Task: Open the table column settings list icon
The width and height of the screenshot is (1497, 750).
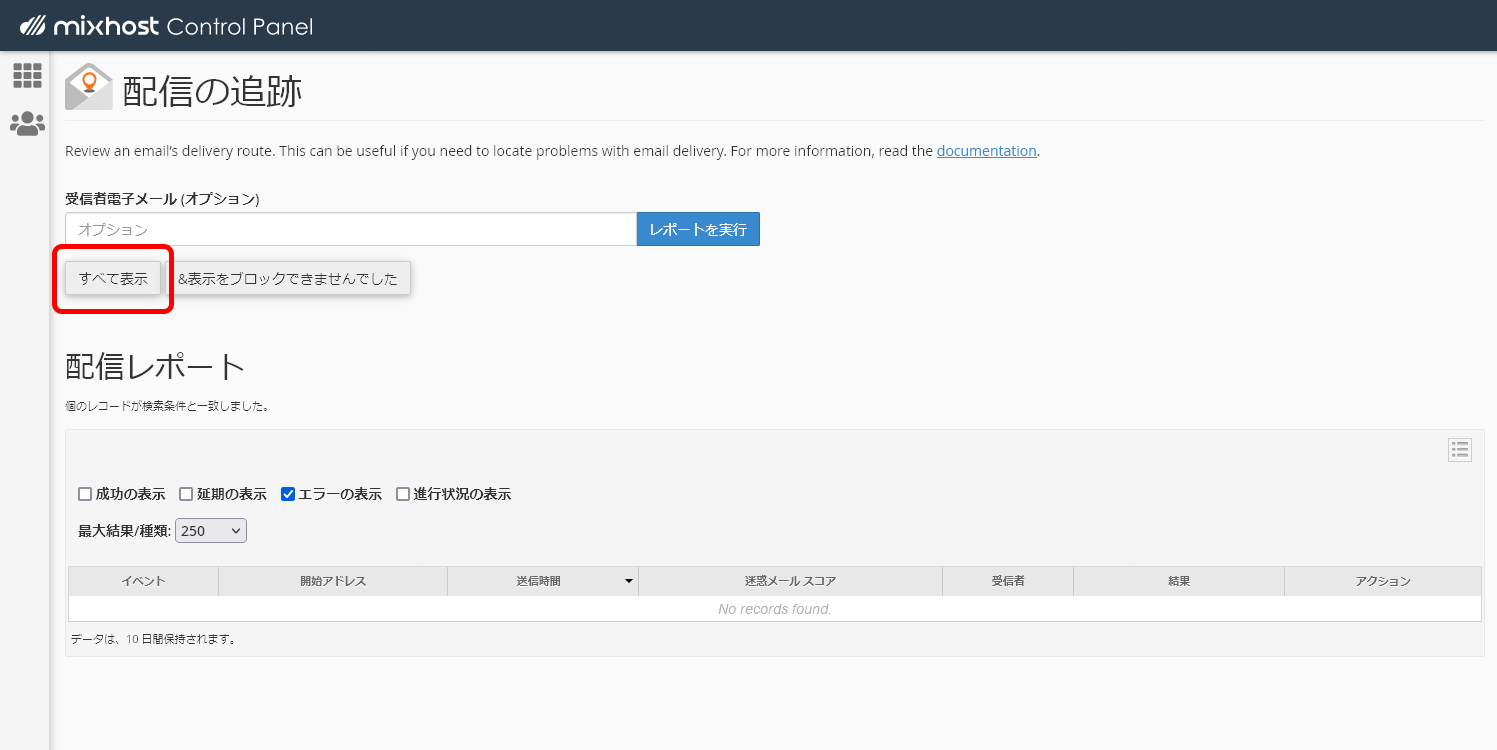Action: tap(1459, 450)
